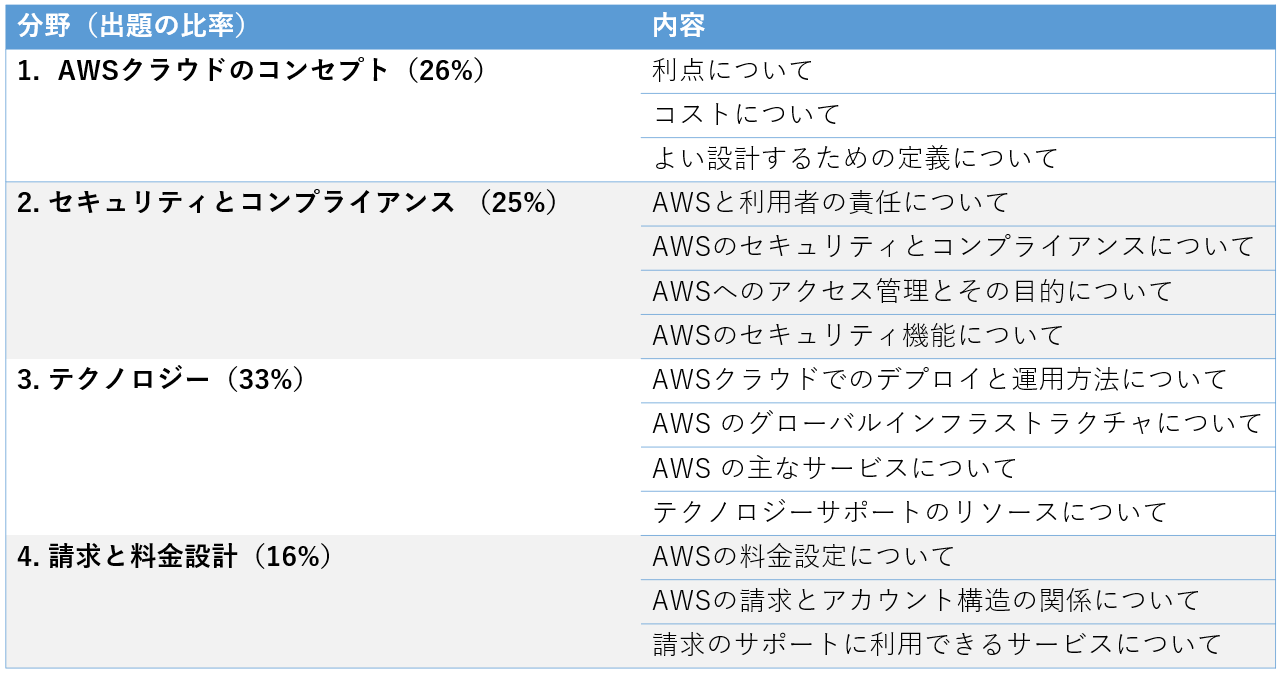Select the テクノロジー（33%） cell

pos(323,447)
